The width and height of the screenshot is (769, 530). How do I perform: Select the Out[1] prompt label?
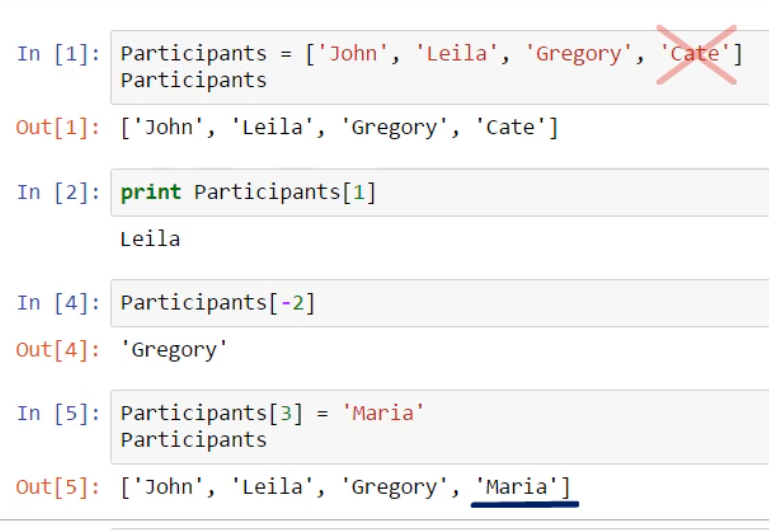[58, 128]
